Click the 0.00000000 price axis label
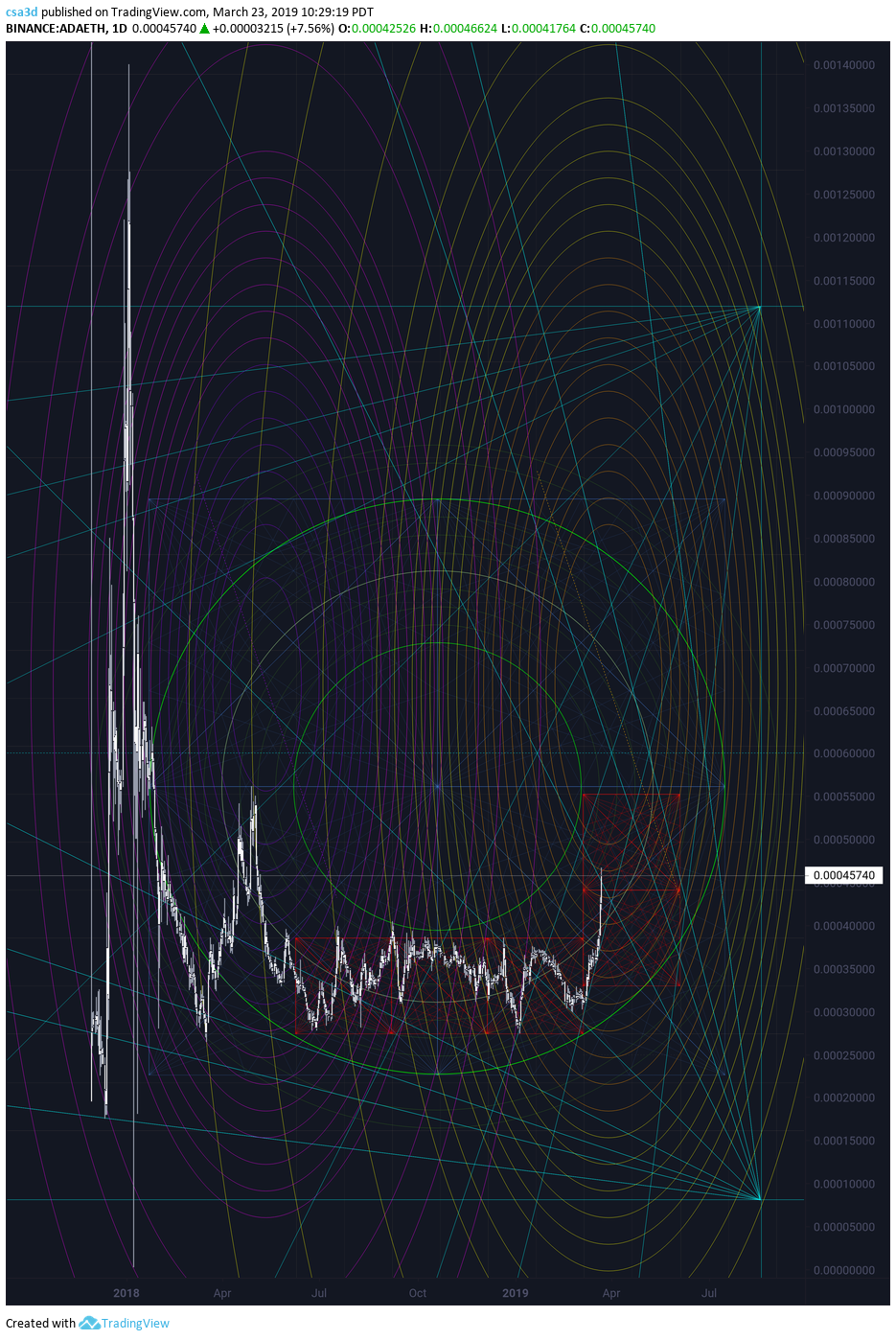This screenshot has width=896, height=1340. coord(844,1270)
